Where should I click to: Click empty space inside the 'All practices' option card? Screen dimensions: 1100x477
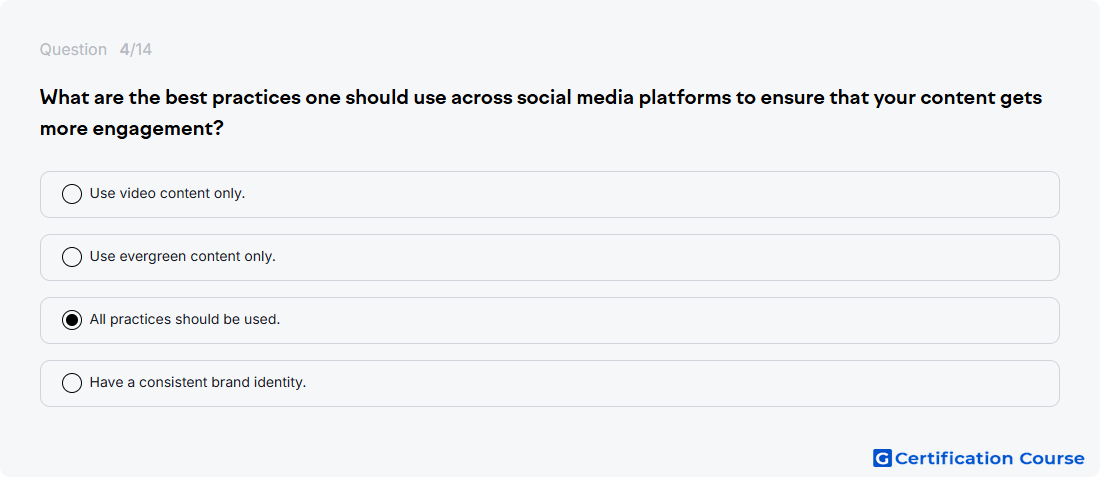666,321
